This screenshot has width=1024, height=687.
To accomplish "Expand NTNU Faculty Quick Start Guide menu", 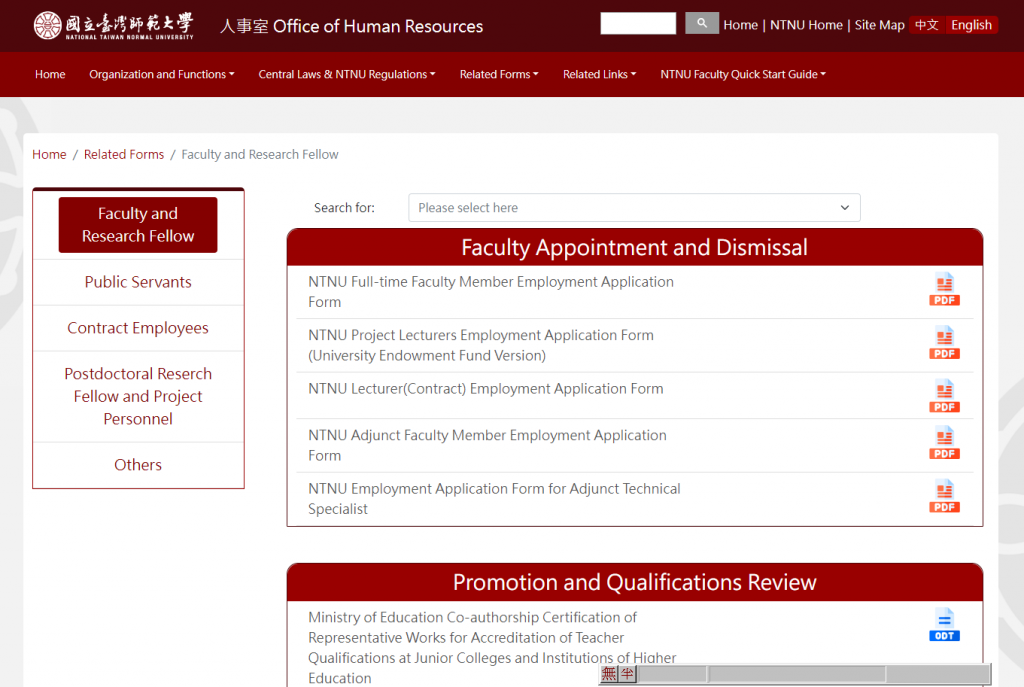I will pyautogui.click(x=743, y=74).
